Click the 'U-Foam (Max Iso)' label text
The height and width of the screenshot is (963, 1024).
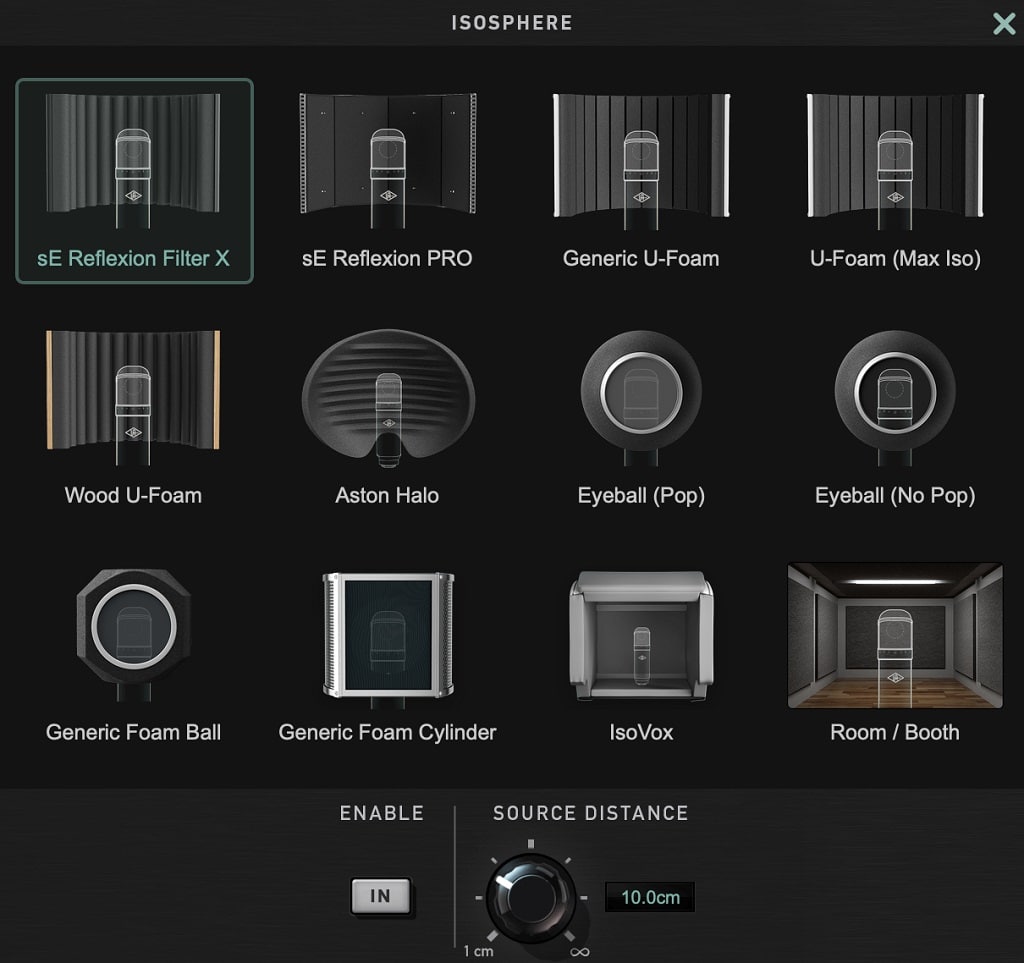click(895, 259)
